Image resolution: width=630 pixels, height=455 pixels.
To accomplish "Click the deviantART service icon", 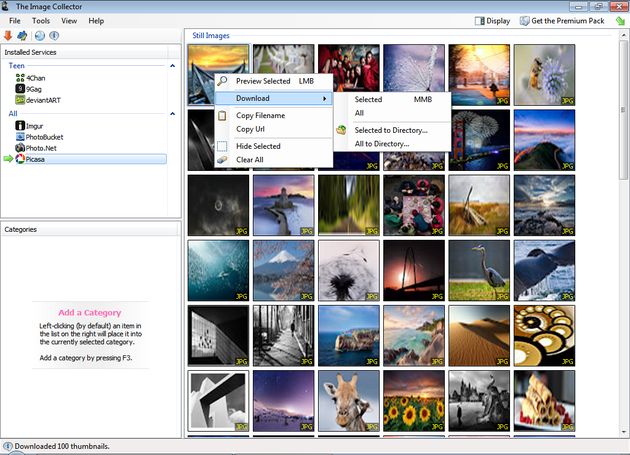I will click(20, 100).
